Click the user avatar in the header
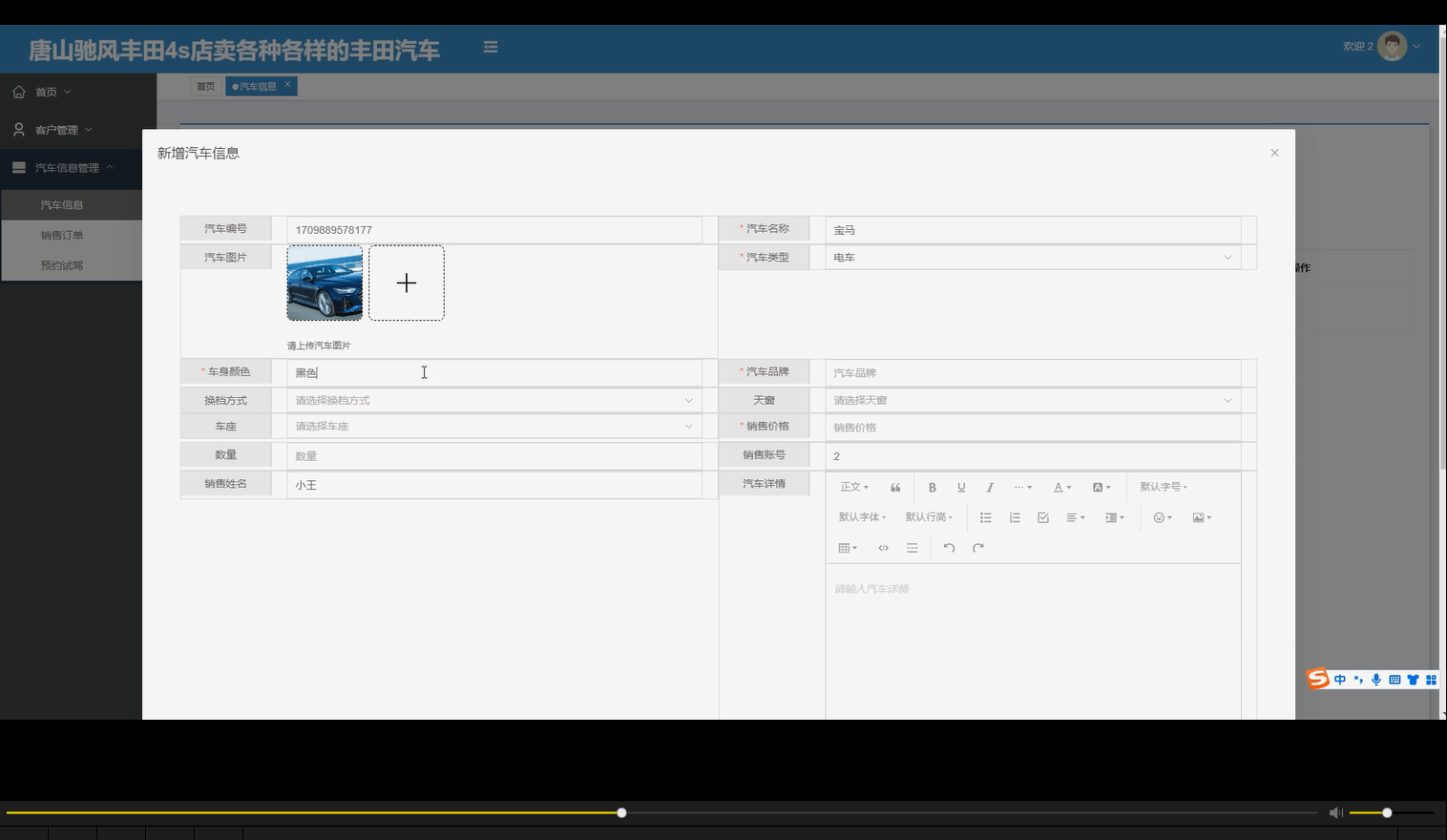 point(1392,46)
